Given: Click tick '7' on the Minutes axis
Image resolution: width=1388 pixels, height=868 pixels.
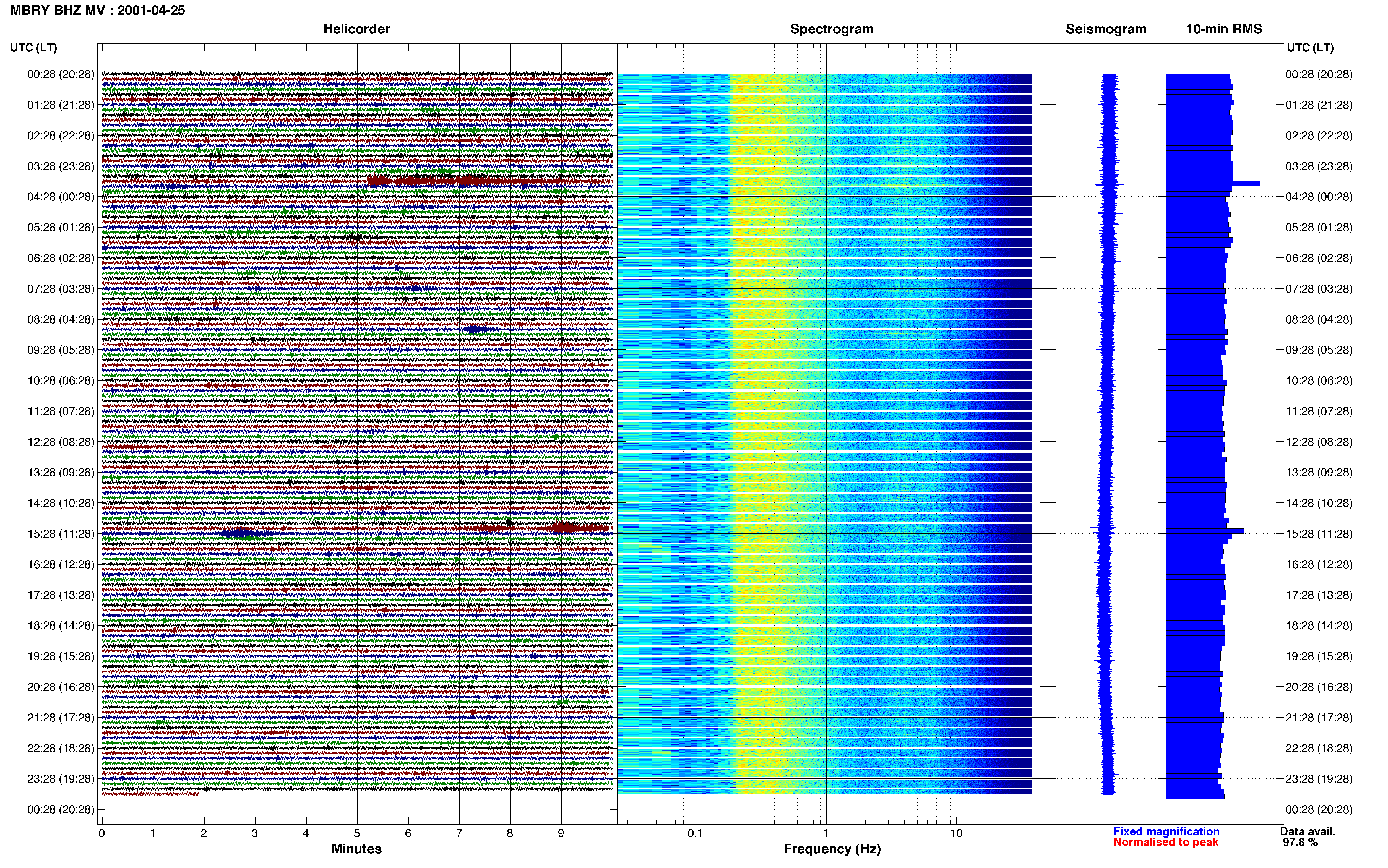Looking at the screenshot, I should click(459, 833).
